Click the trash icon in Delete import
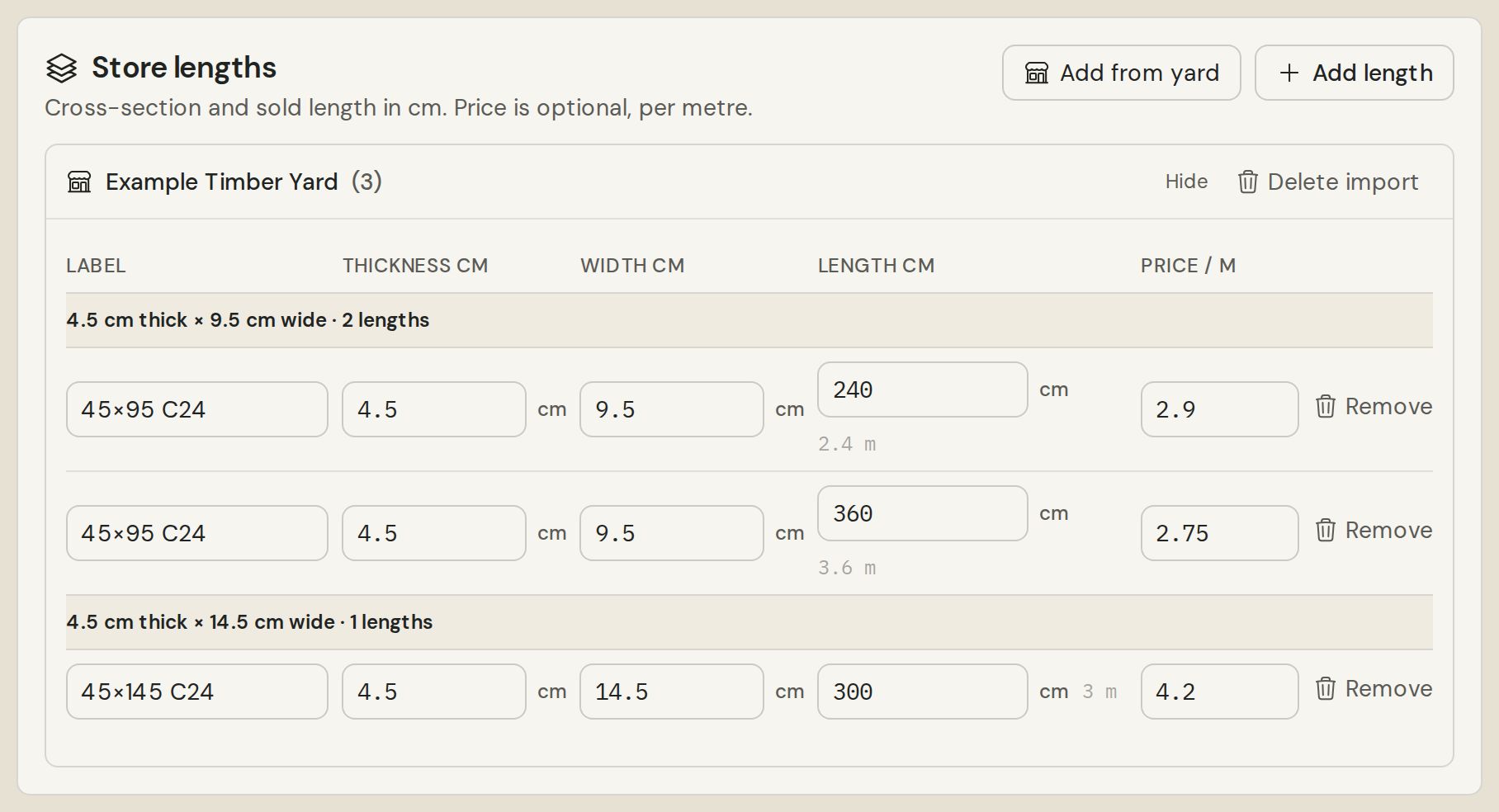The height and width of the screenshot is (812, 1499). tap(1247, 182)
